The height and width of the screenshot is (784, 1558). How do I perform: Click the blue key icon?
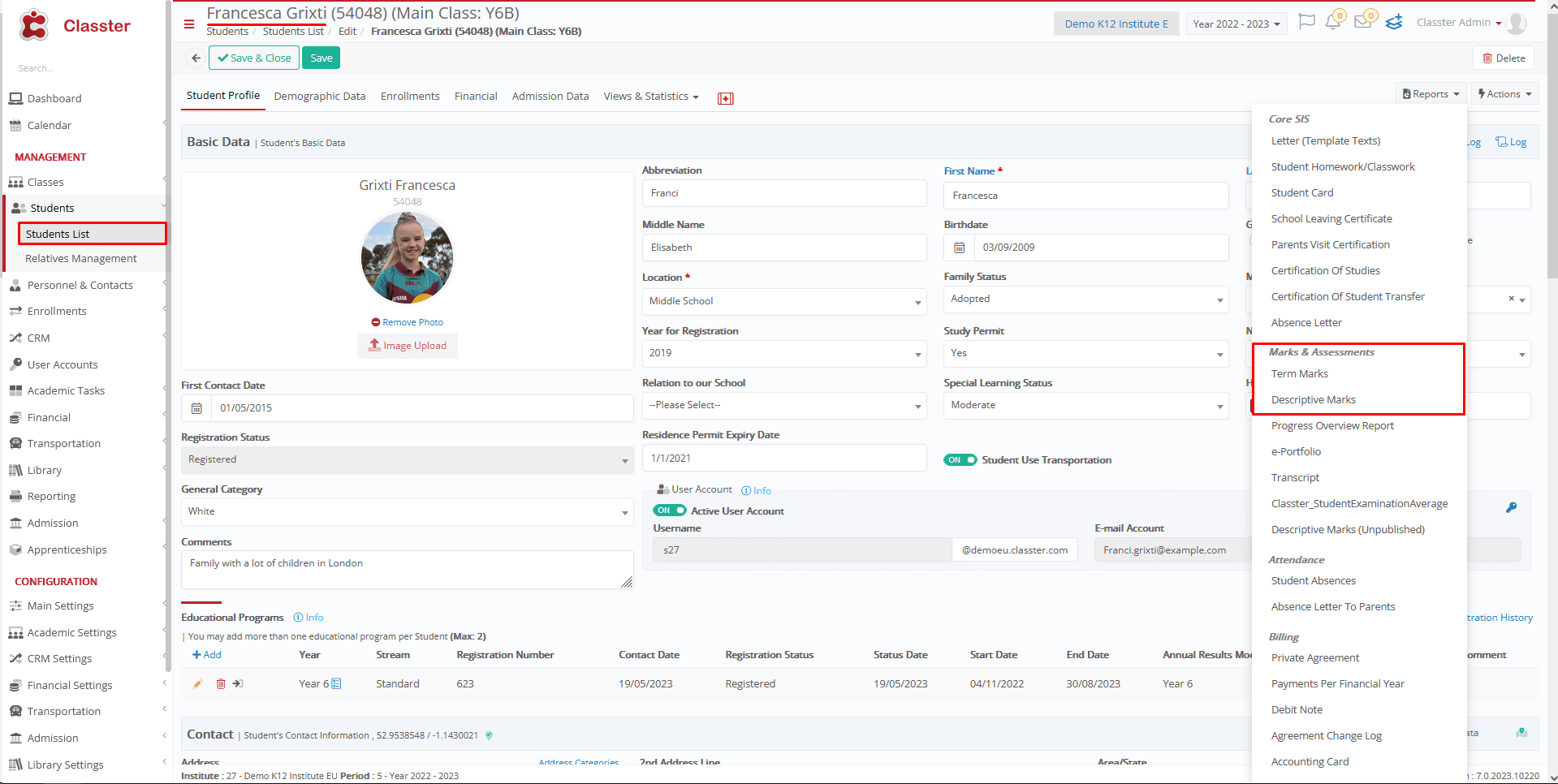pyautogui.click(x=1511, y=507)
